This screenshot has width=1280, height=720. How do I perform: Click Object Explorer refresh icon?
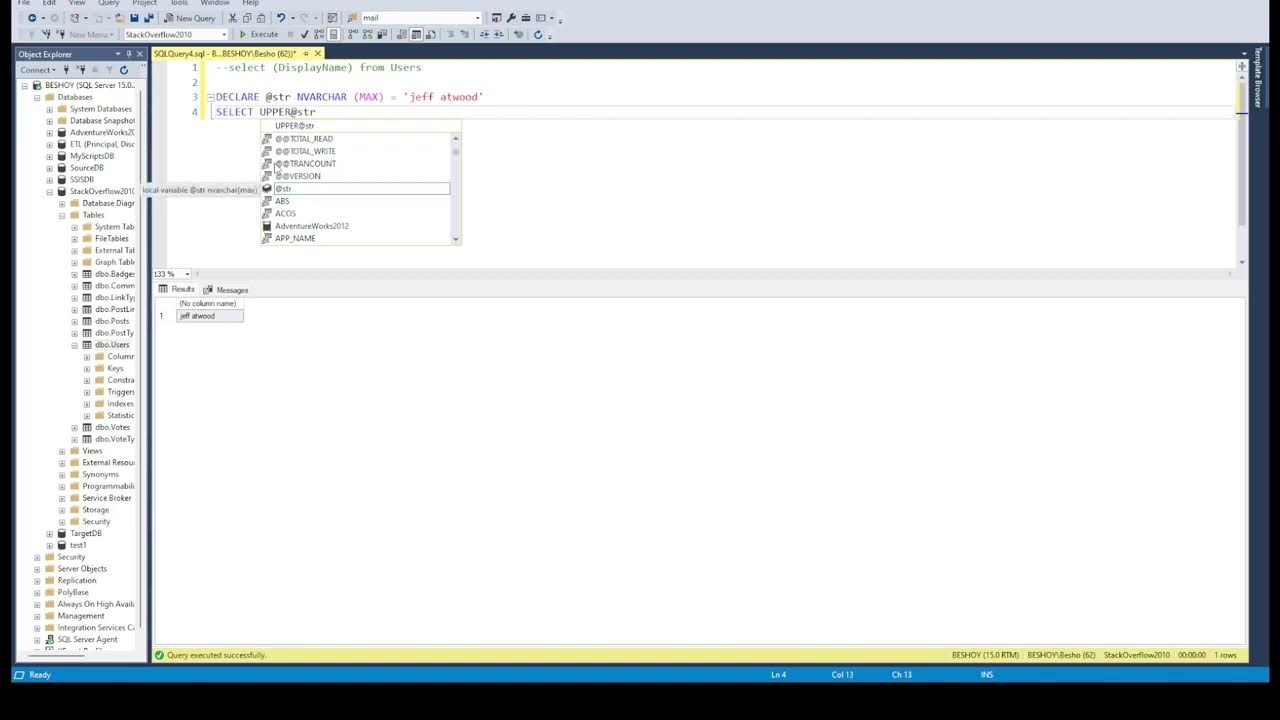click(x=124, y=70)
